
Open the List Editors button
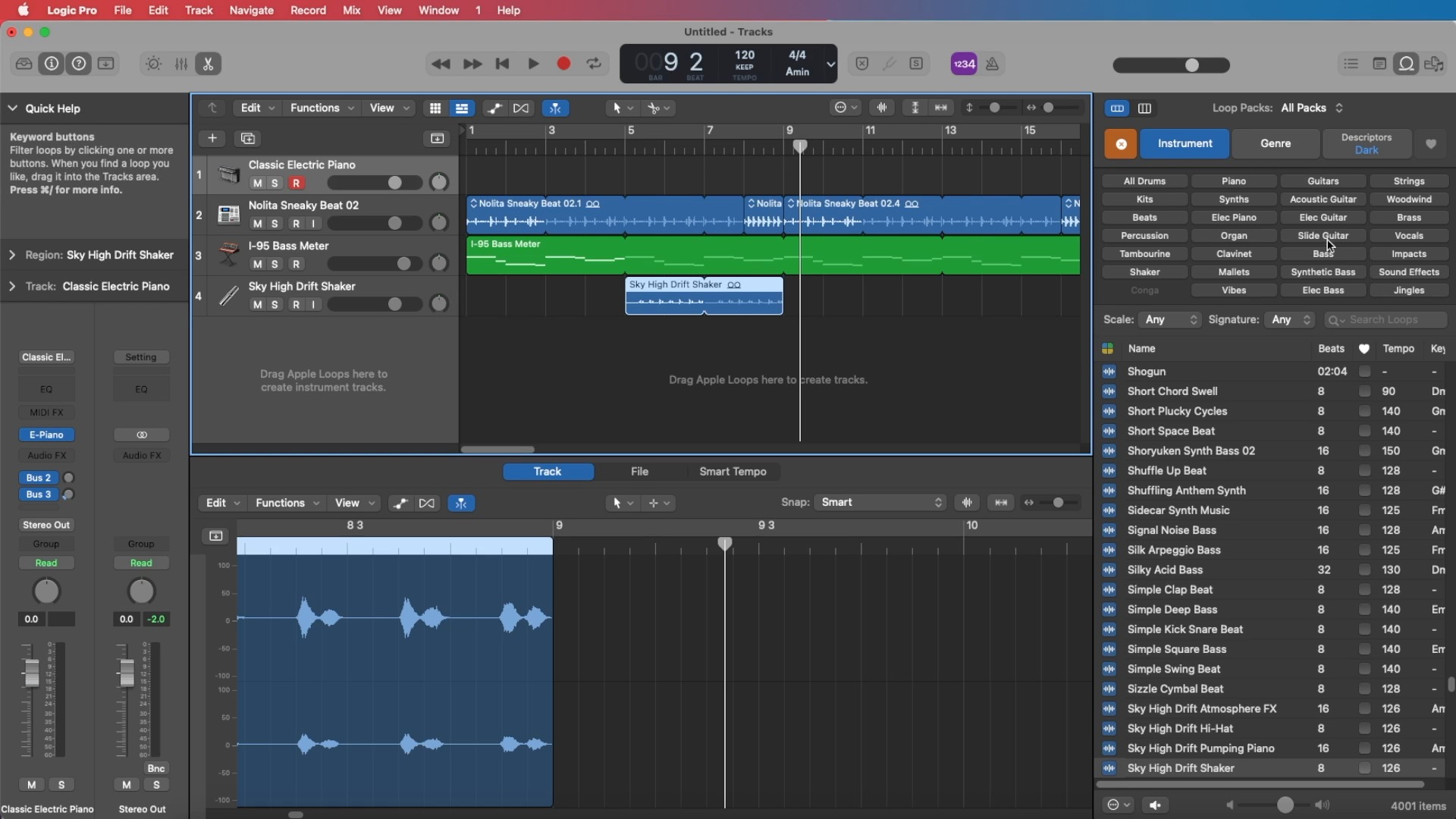[1351, 64]
